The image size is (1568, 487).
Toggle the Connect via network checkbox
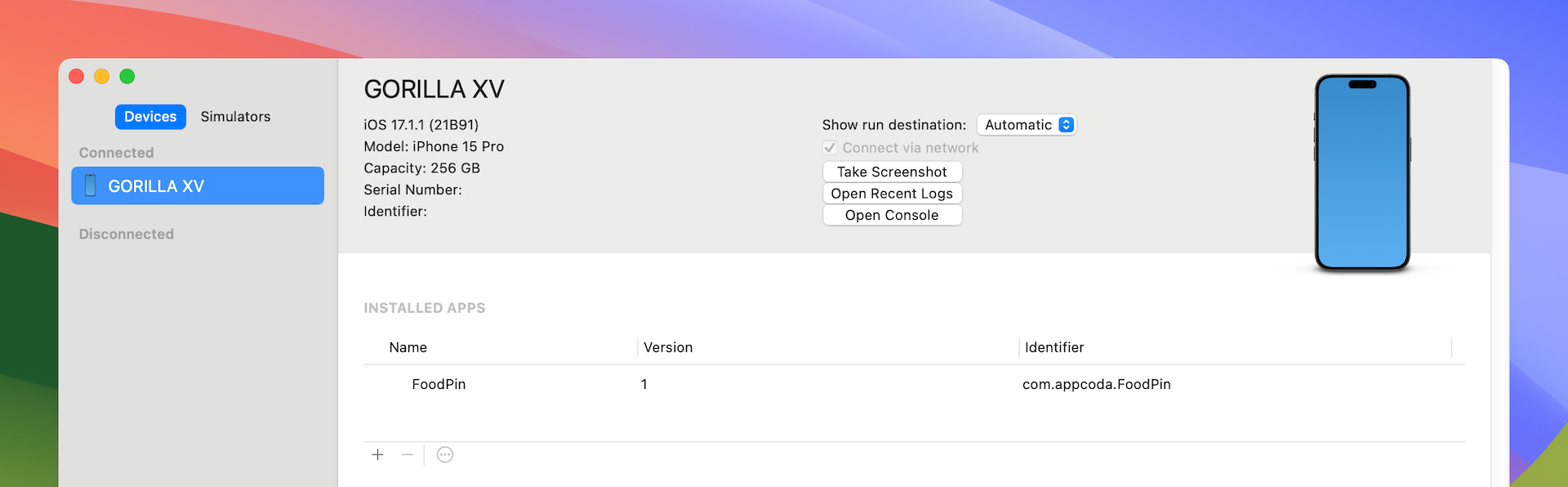[x=830, y=148]
